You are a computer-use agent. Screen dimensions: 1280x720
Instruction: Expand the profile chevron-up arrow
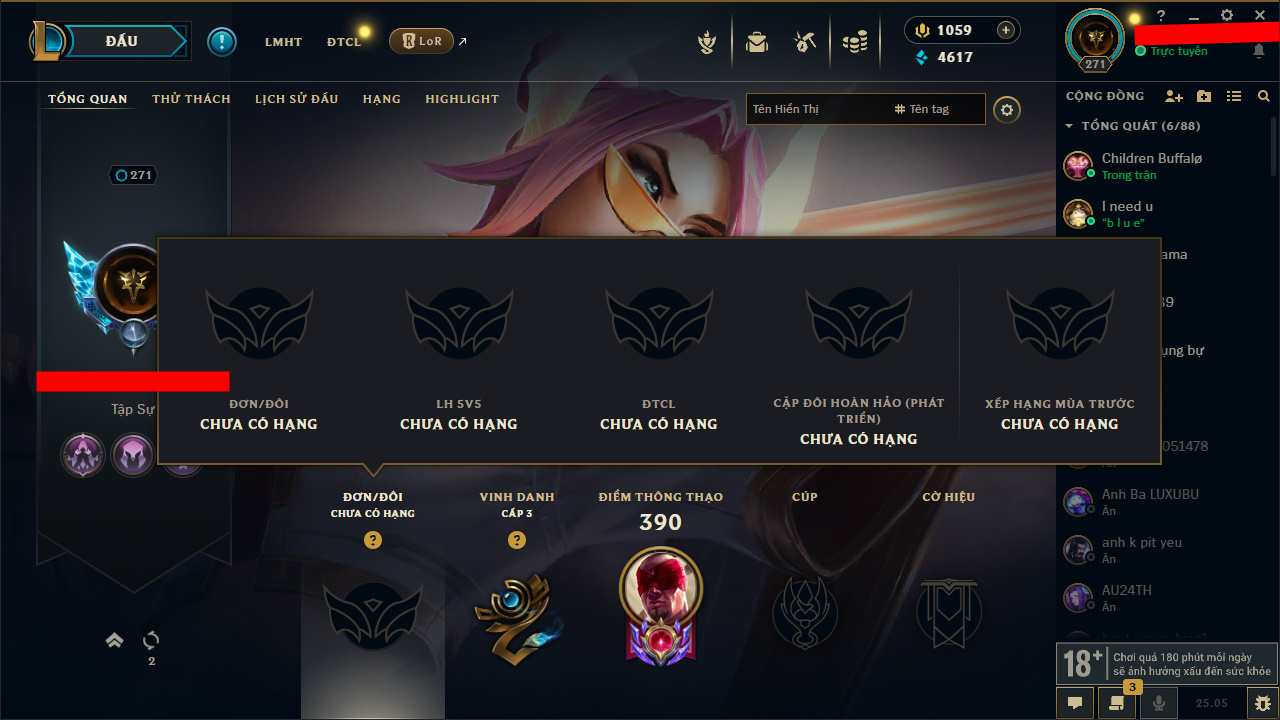pyautogui.click(x=115, y=640)
